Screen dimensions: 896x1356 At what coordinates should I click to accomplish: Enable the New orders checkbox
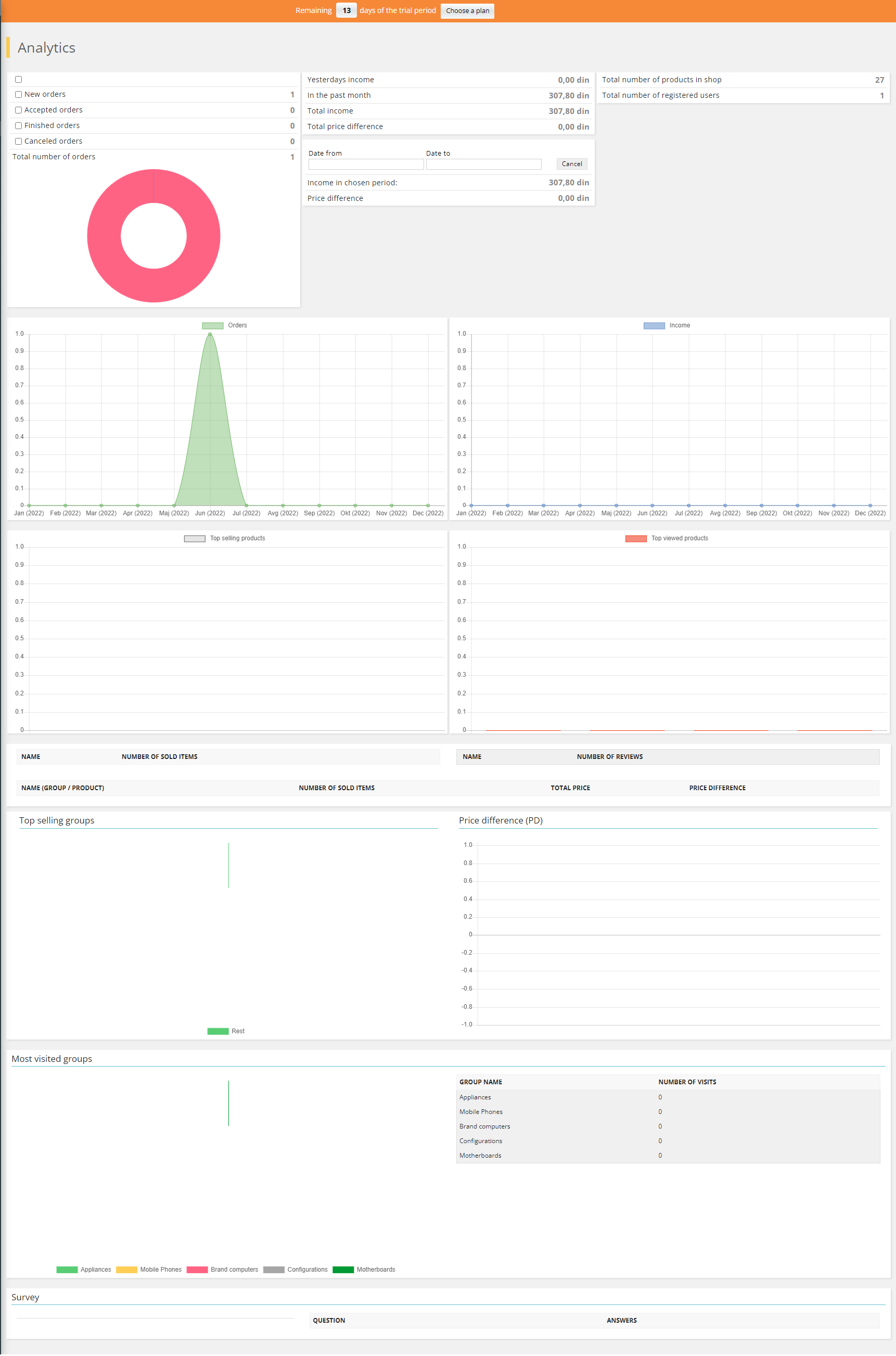[x=18, y=94]
